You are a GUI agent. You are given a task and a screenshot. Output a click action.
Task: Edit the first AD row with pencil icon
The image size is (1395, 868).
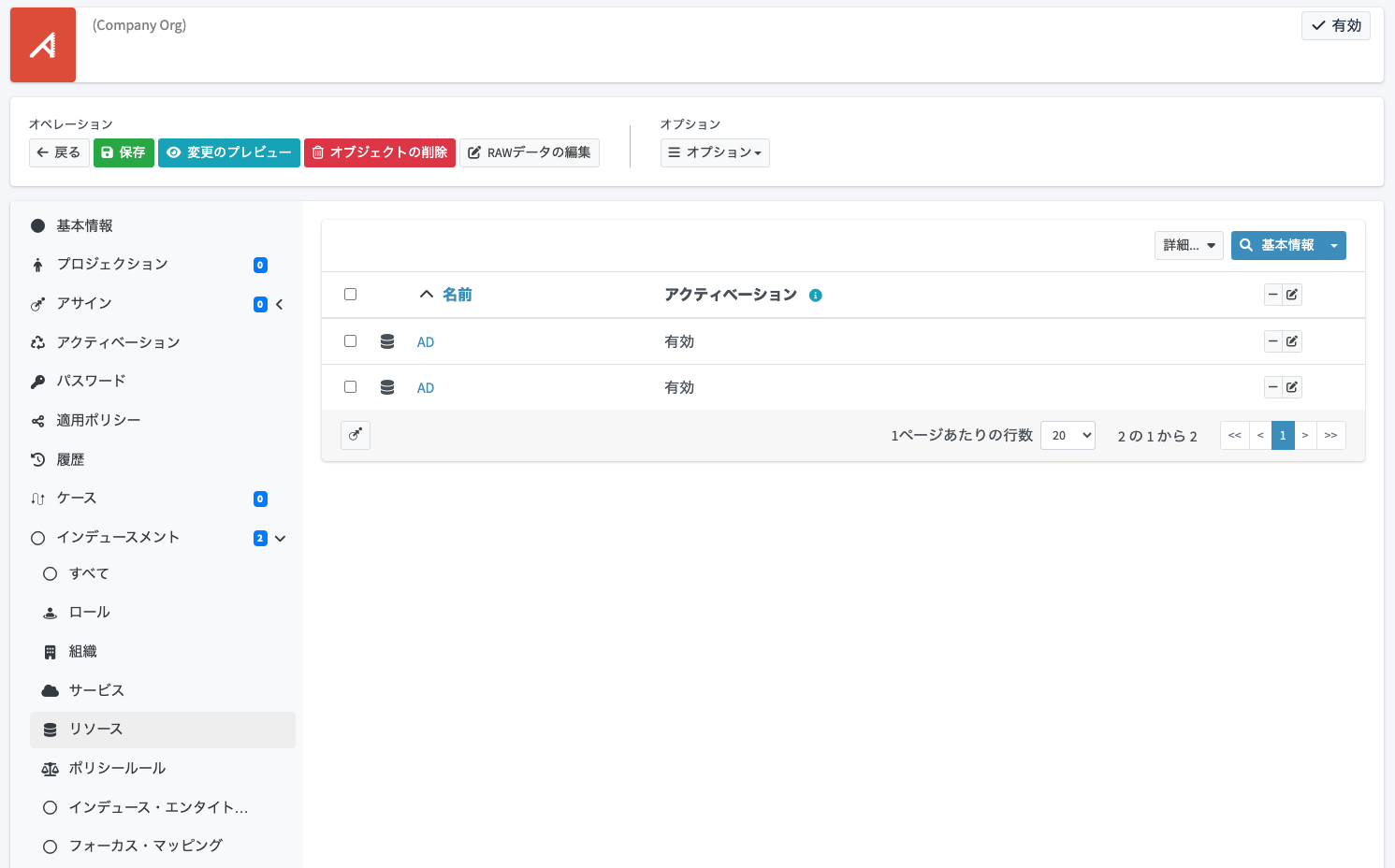pos(1292,341)
